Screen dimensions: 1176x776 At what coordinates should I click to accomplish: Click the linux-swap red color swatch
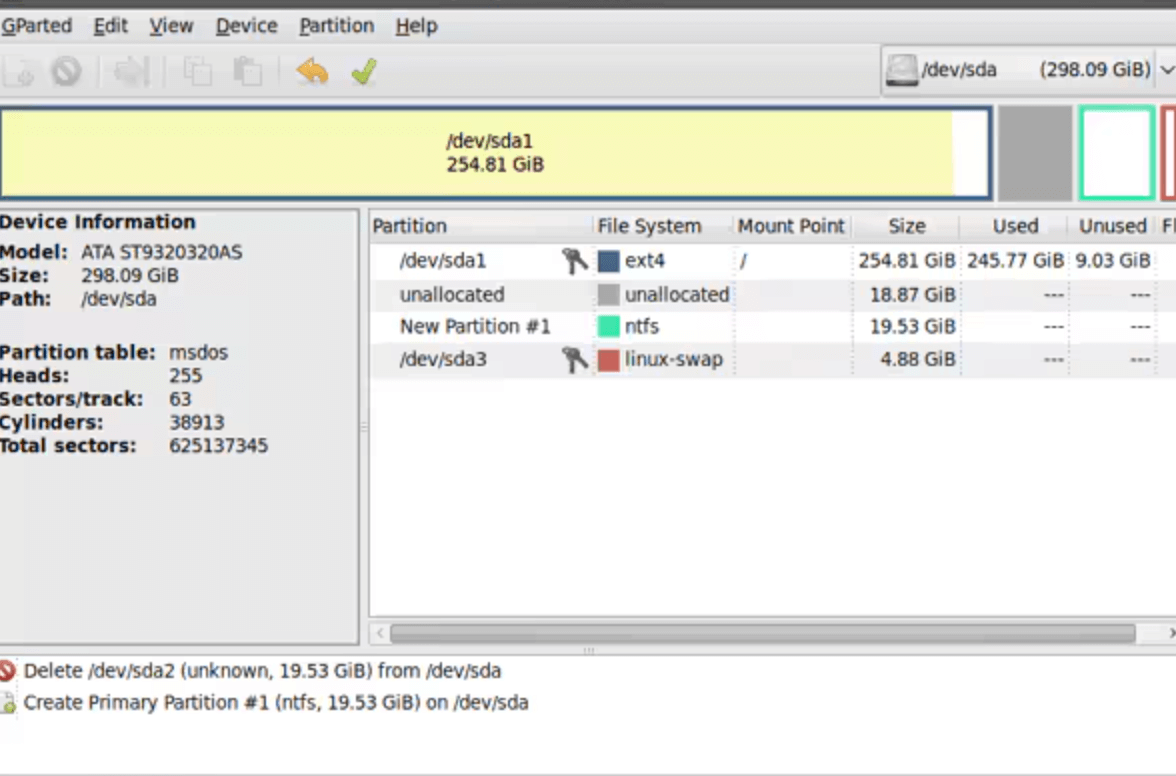608,360
